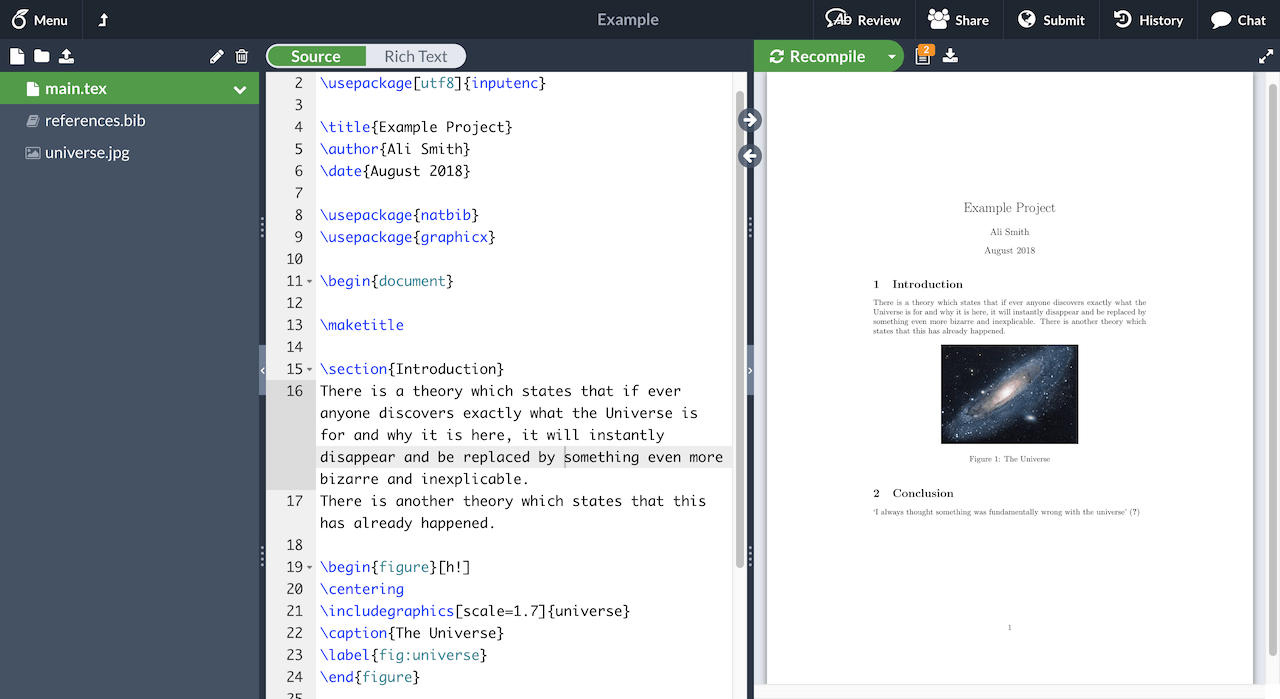The image size is (1280, 699).
Task: Switch the editor to Rich Text mode
Action: [x=417, y=56]
